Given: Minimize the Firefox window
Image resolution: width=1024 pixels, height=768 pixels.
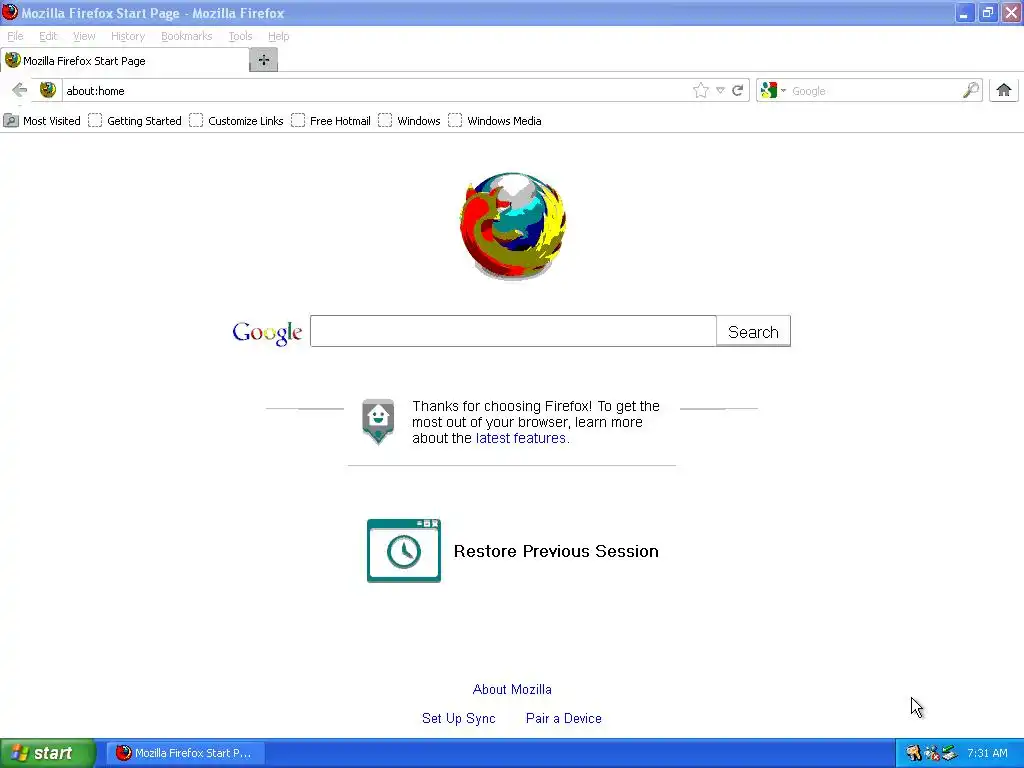Looking at the screenshot, I should click(964, 13).
